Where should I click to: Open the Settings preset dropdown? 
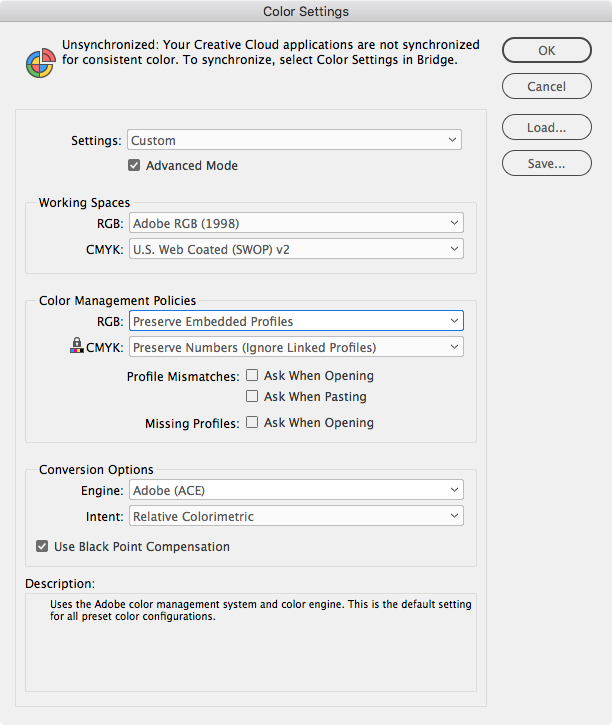click(x=295, y=140)
